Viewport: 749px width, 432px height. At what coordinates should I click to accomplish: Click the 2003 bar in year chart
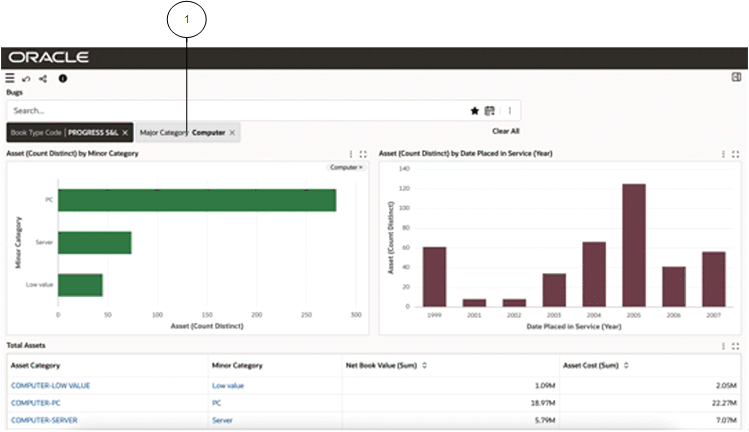click(x=554, y=290)
